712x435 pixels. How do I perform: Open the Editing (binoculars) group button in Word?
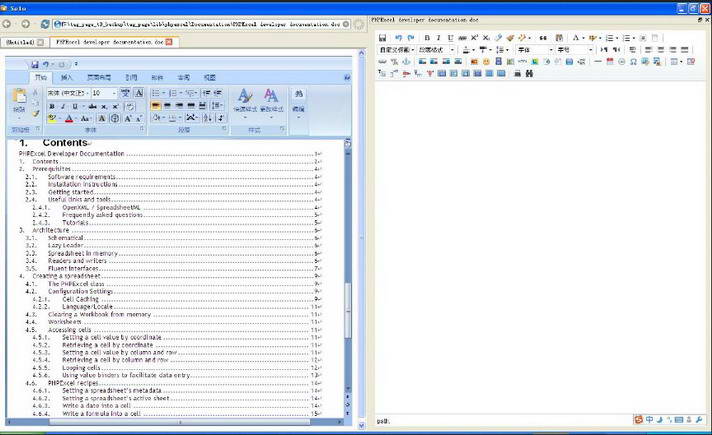click(x=298, y=104)
